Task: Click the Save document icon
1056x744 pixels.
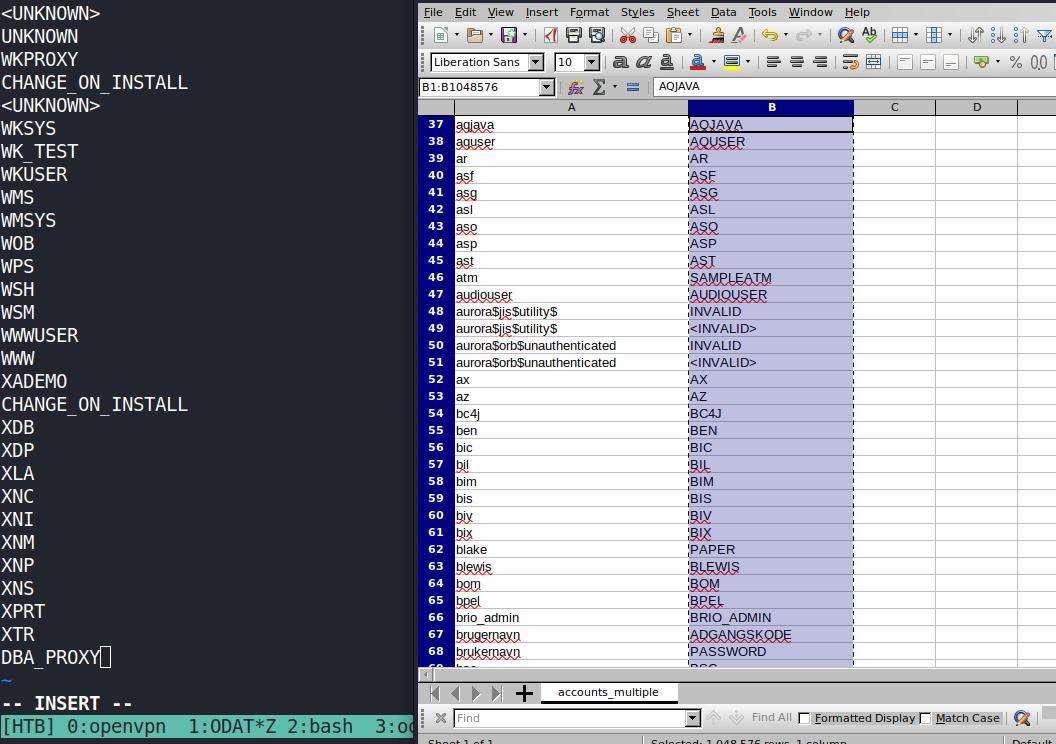Action: [x=509, y=35]
